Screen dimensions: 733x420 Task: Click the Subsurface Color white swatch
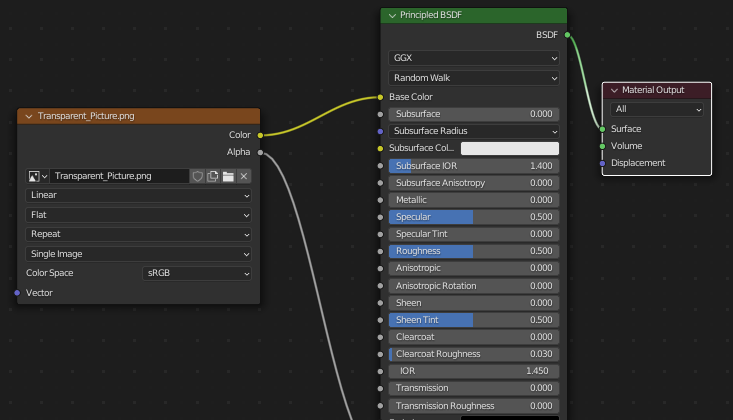510,148
